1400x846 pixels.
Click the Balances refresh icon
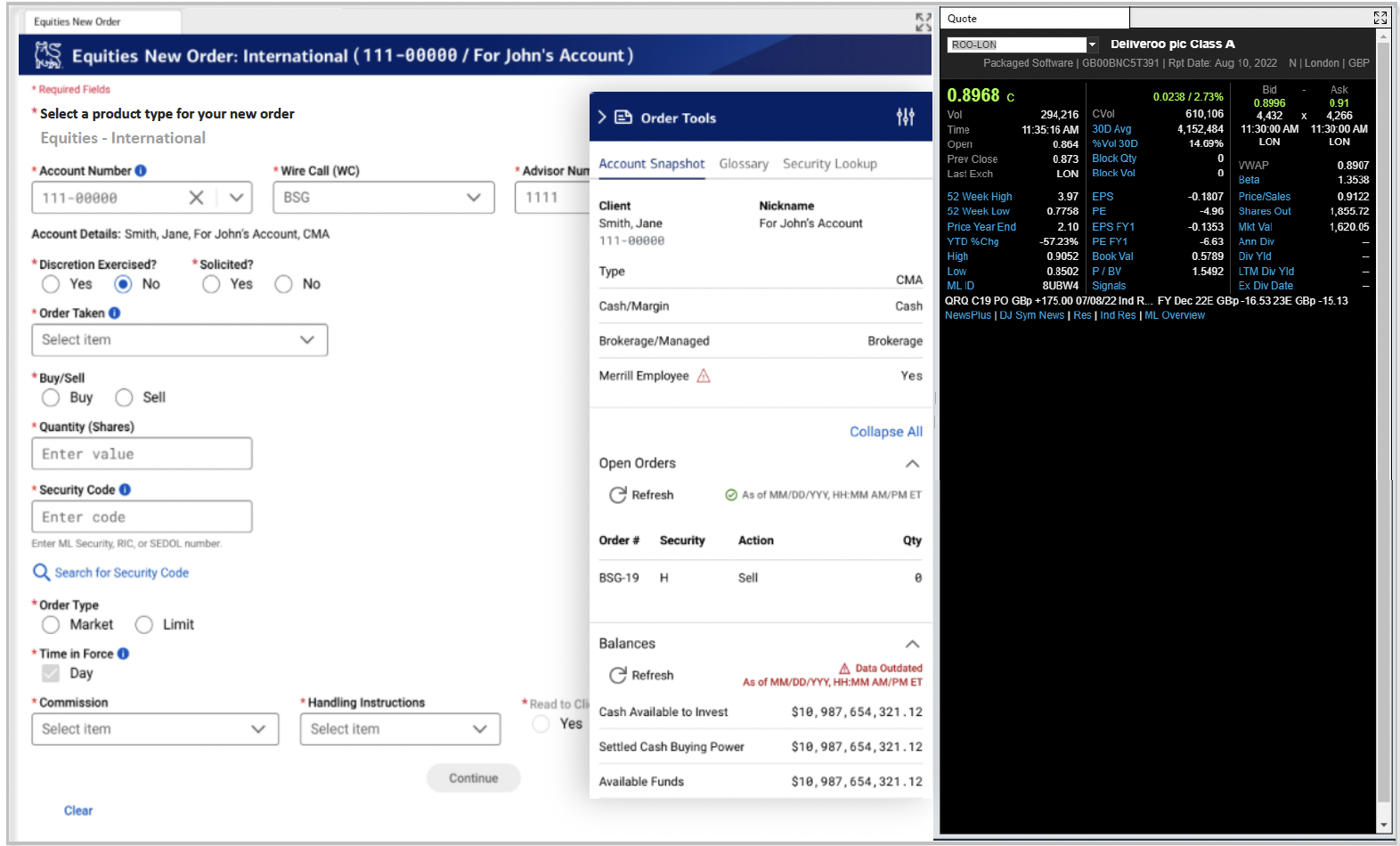point(617,676)
